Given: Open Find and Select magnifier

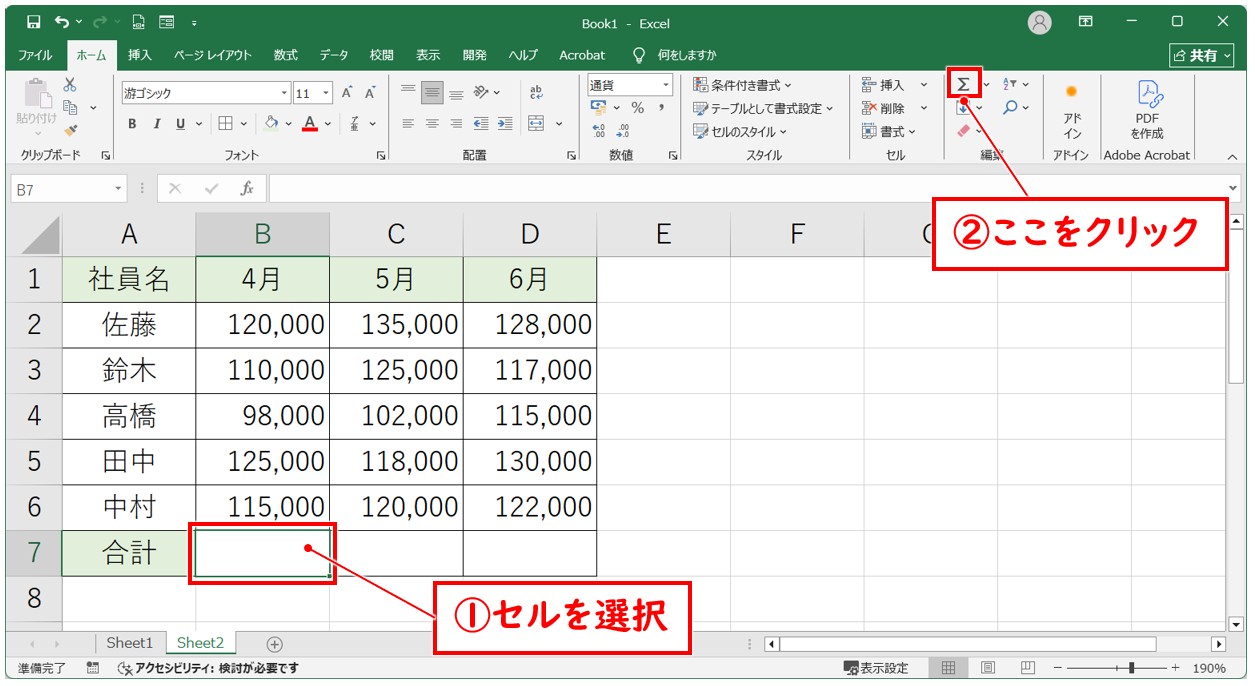Looking at the screenshot, I should (x=1010, y=107).
